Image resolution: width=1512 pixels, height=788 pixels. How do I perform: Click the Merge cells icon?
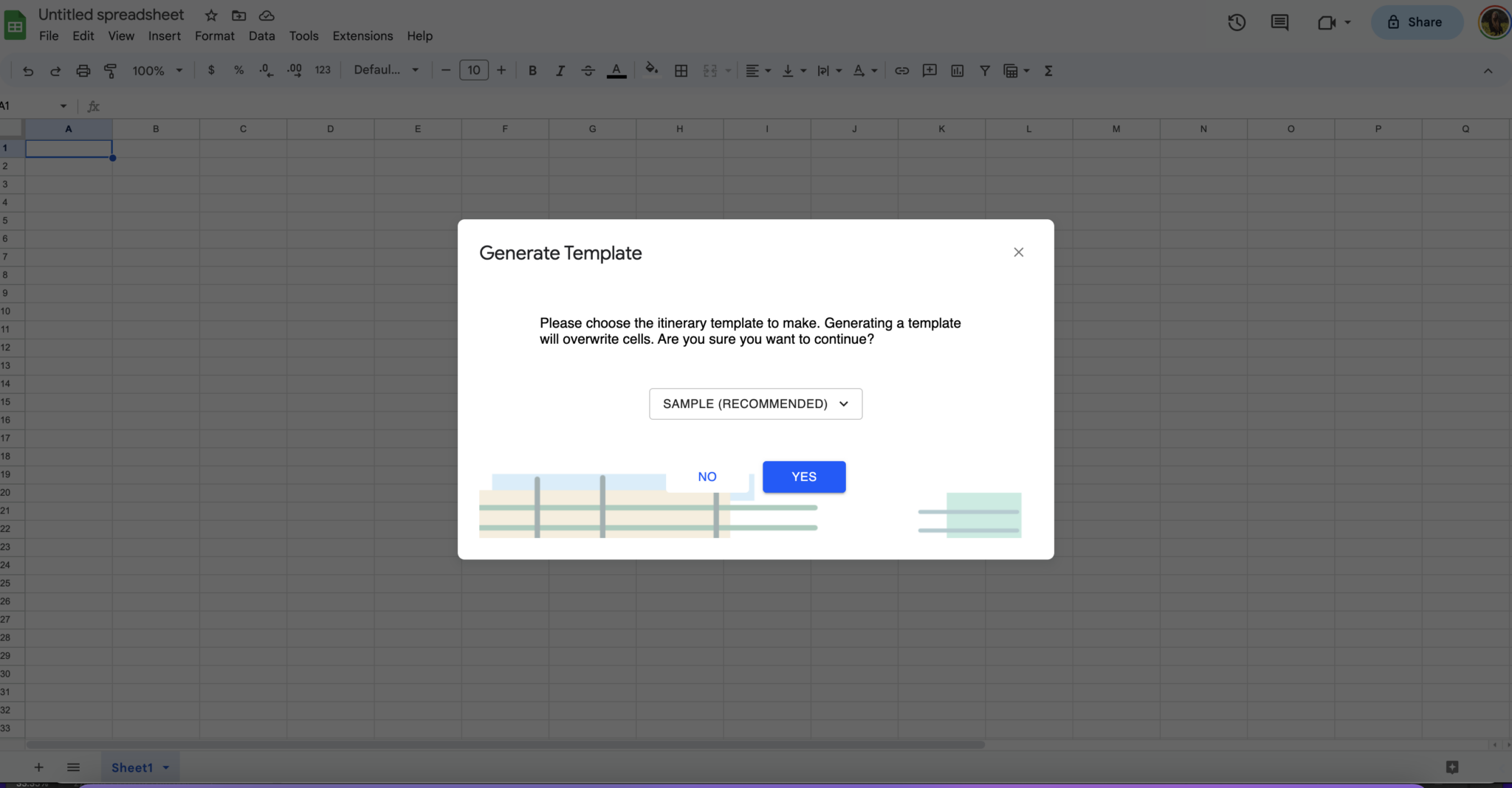coord(710,71)
